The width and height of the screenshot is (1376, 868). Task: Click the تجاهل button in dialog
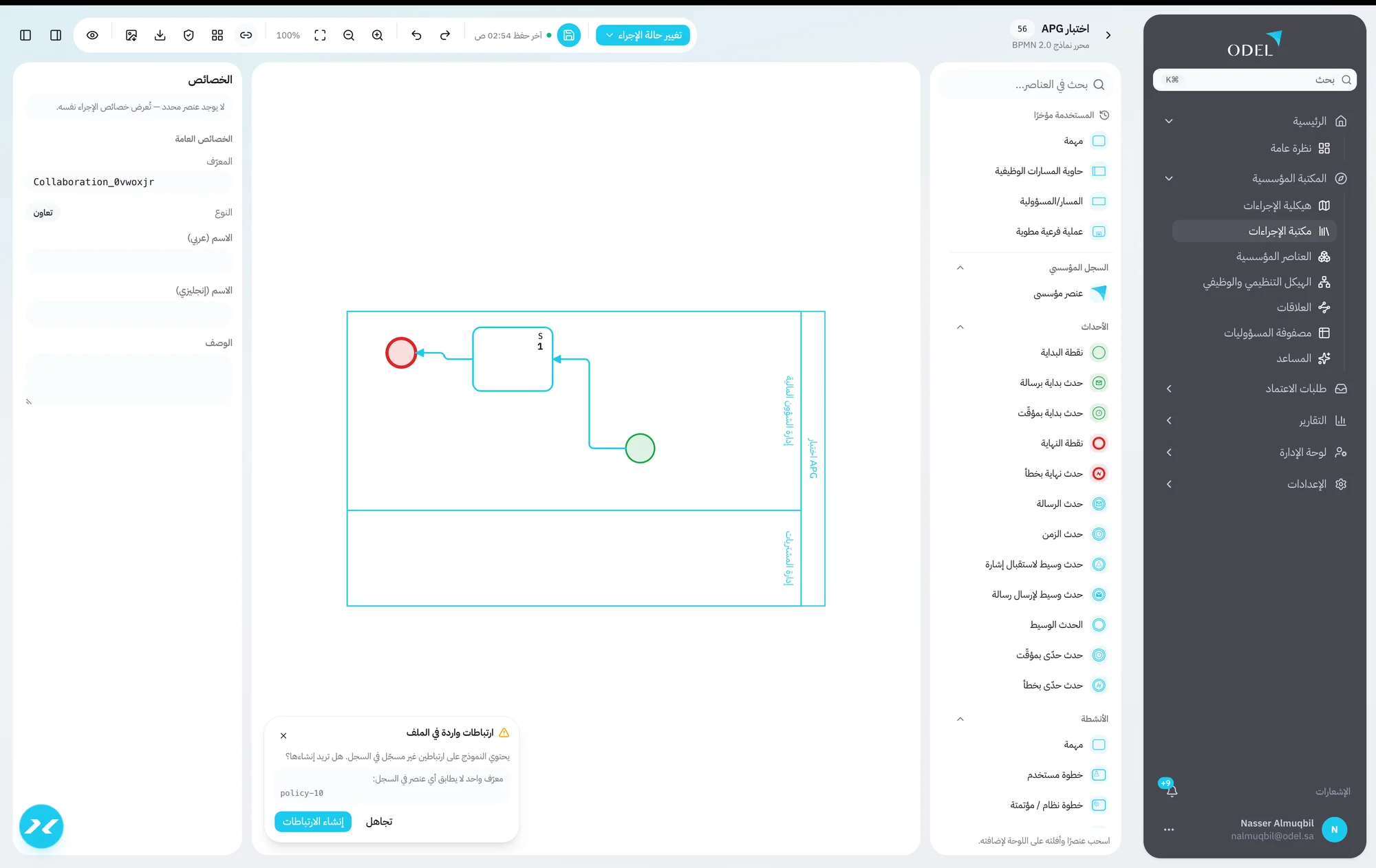[x=379, y=822]
